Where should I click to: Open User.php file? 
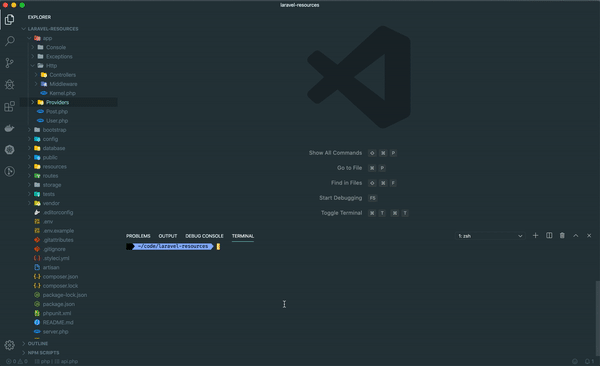[57, 121]
